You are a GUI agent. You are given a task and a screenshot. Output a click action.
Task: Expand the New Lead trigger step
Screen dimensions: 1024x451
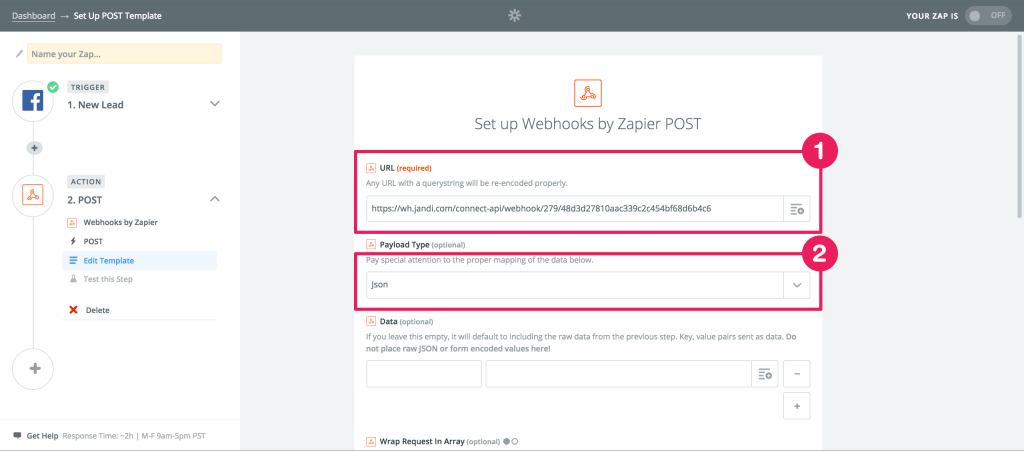click(x=214, y=104)
